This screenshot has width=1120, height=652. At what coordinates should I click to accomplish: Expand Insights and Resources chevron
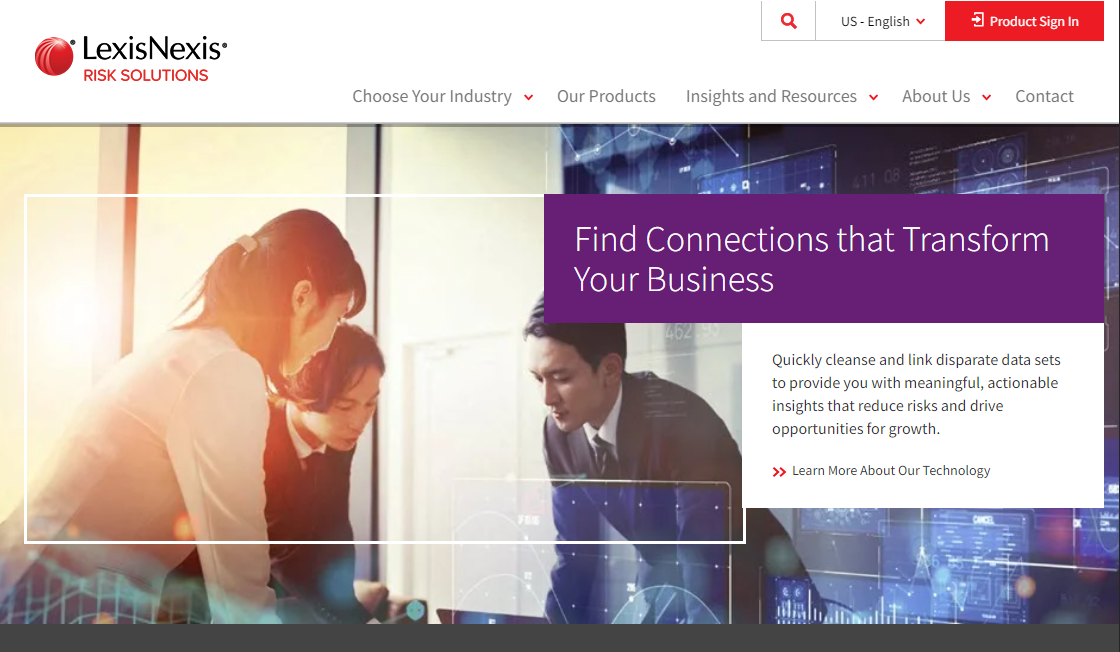tap(873, 98)
